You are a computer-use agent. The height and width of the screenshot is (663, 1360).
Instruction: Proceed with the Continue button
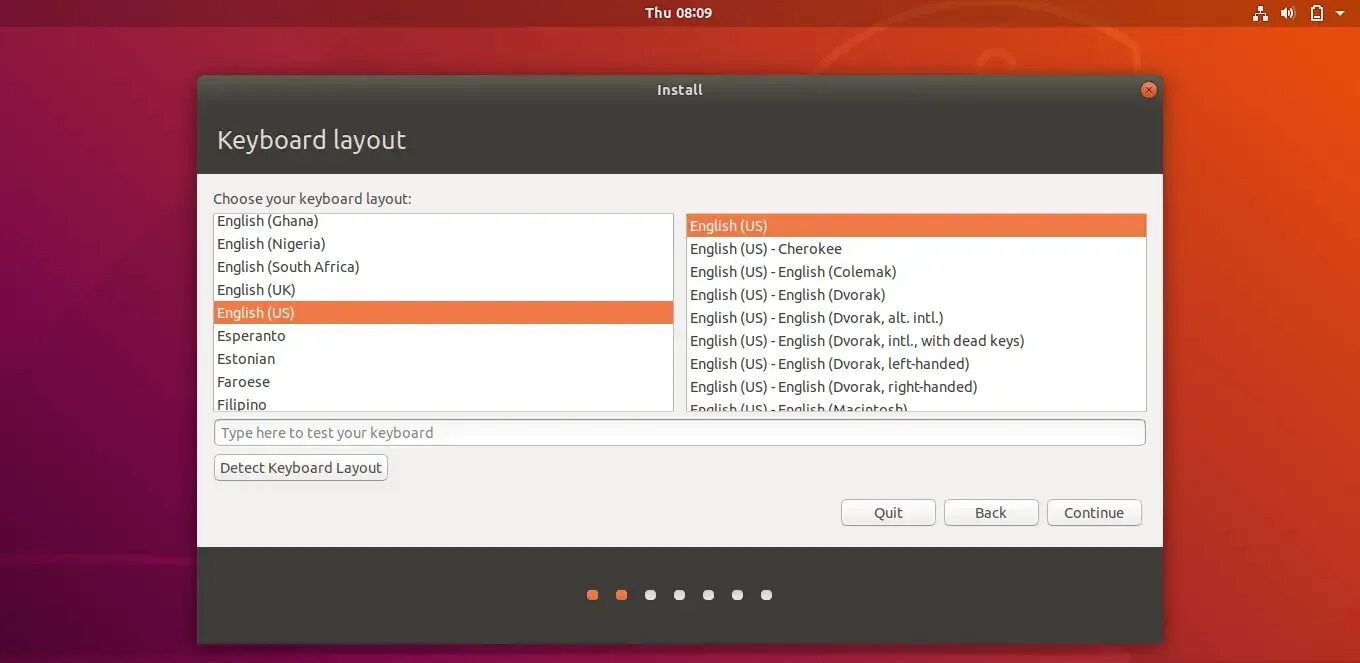point(1094,513)
